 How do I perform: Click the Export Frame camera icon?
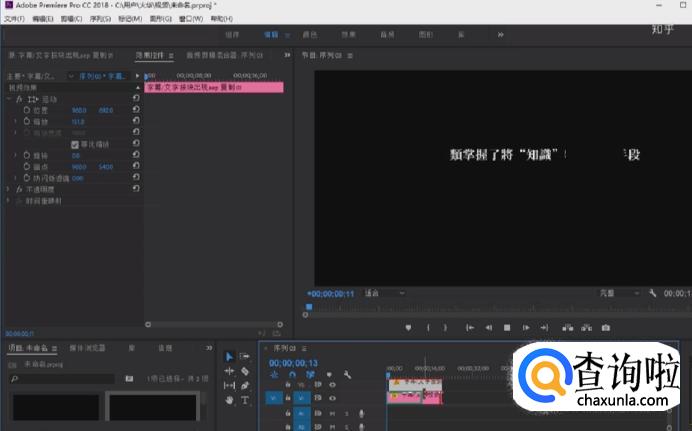(x=605, y=327)
